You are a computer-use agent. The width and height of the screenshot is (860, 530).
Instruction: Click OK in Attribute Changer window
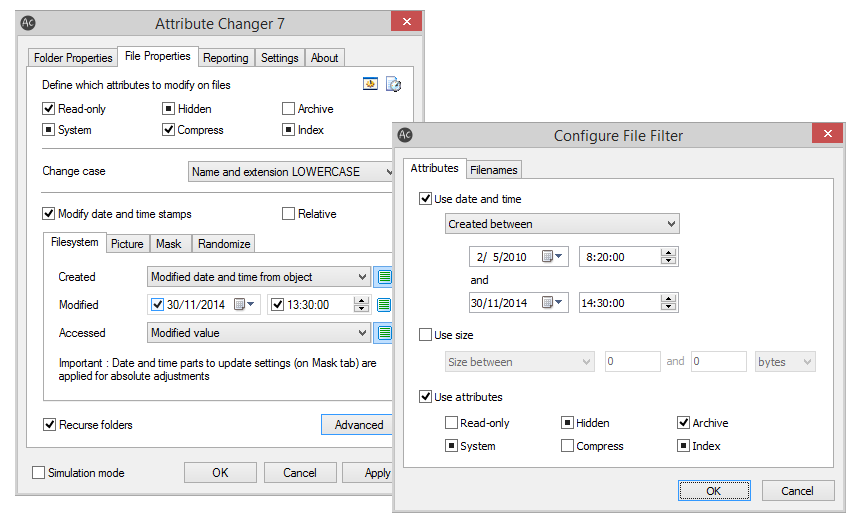coord(220,472)
